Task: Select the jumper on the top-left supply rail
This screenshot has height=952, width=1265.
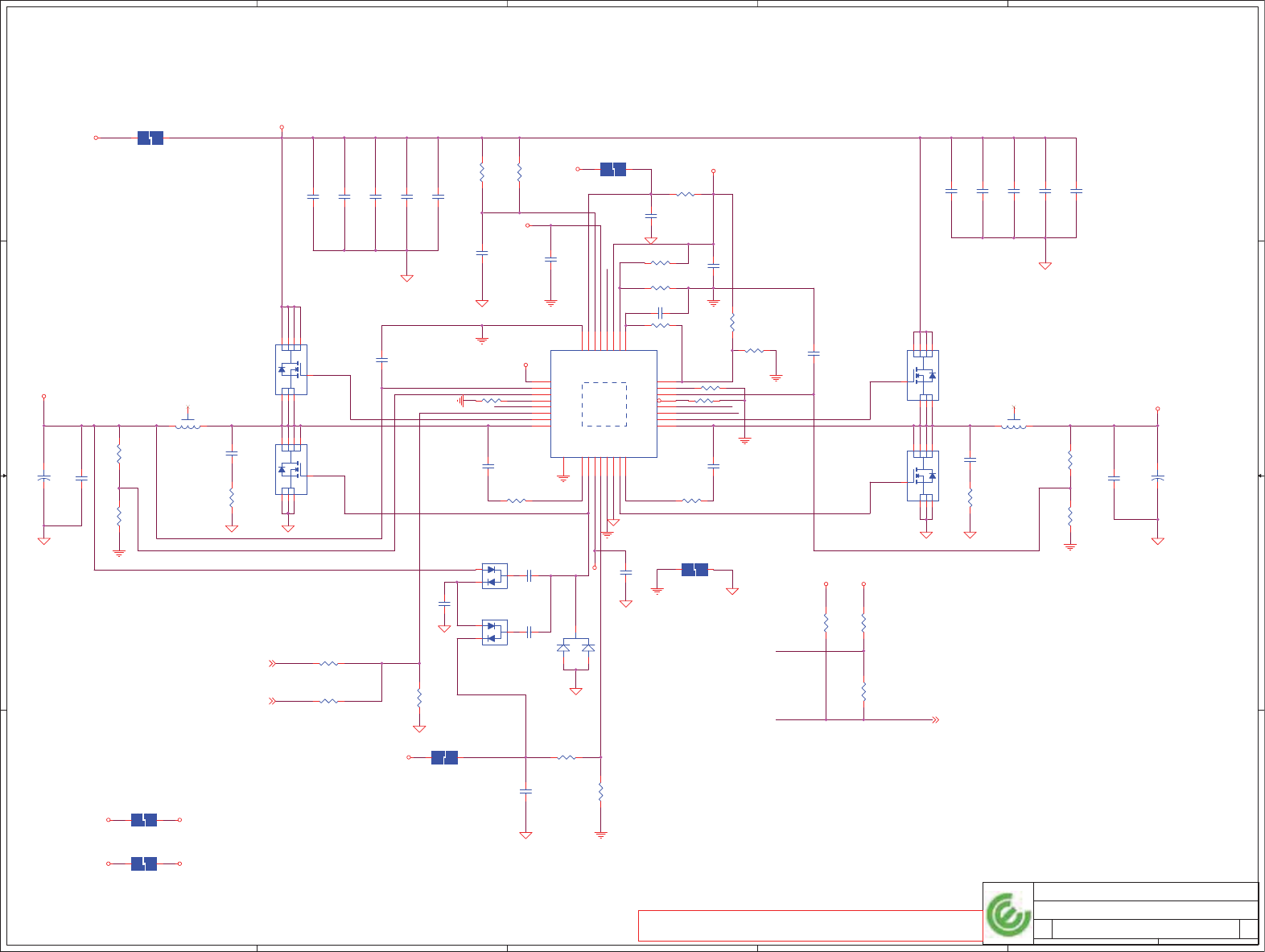Action: pyautogui.click(x=150, y=138)
